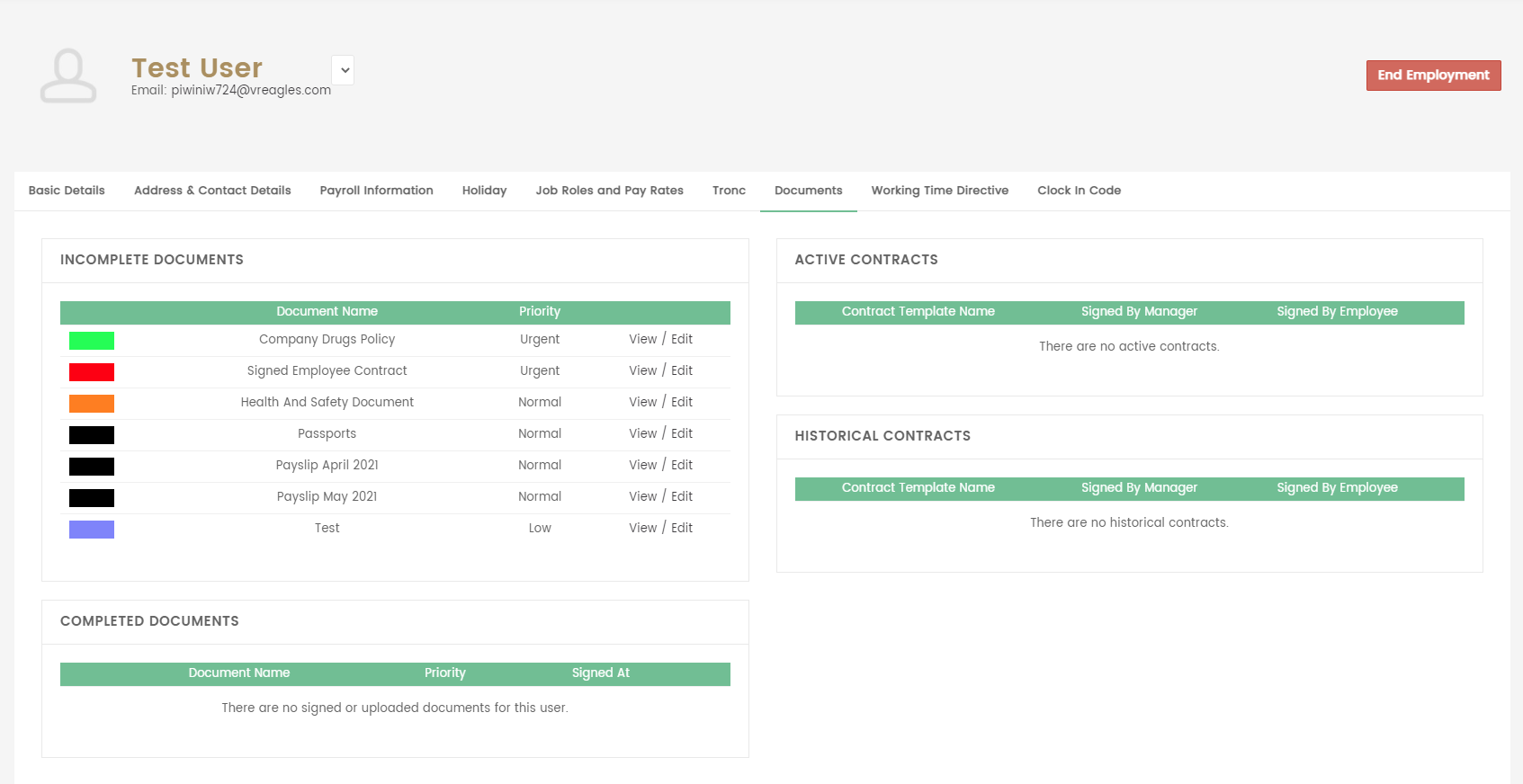Click the End Employment button
Viewport: 1523px width, 784px height.
[x=1433, y=76]
